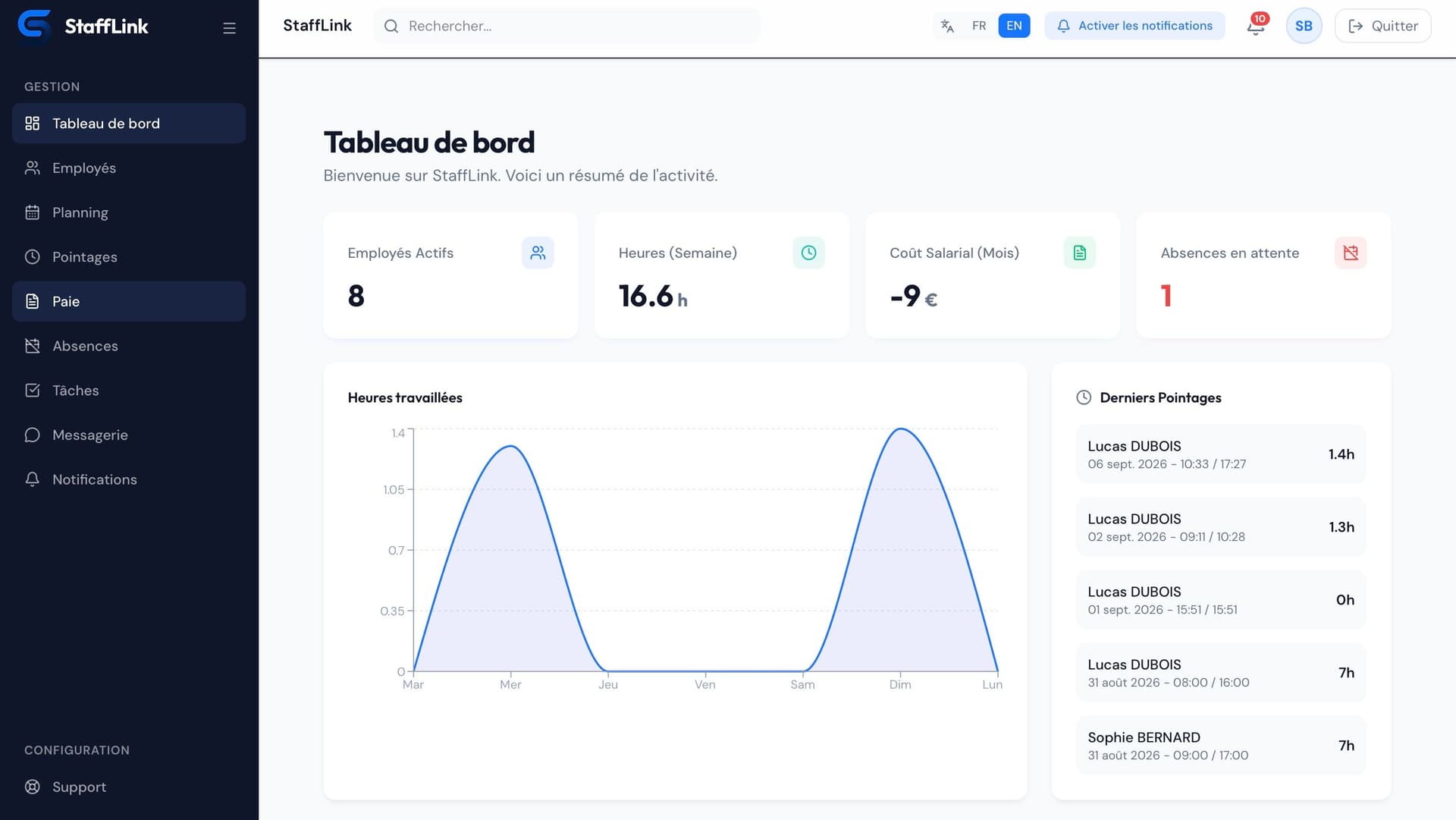Viewport: 1456px width, 820px height.
Task: Select Lucas DUBOIS 02 sept. 2026 entry
Action: (x=1221, y=526)
